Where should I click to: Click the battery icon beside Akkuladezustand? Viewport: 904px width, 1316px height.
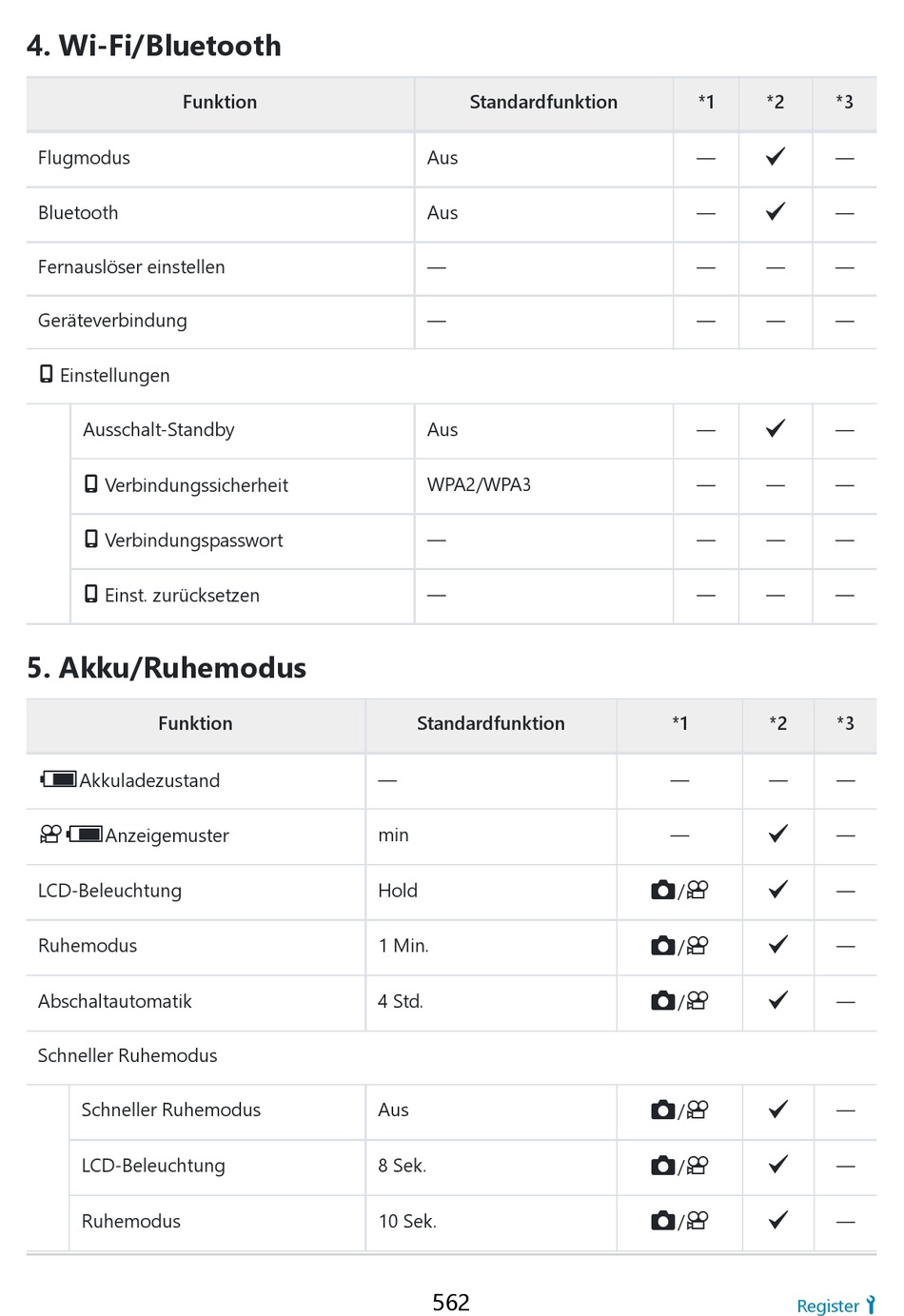pos(58,780)
